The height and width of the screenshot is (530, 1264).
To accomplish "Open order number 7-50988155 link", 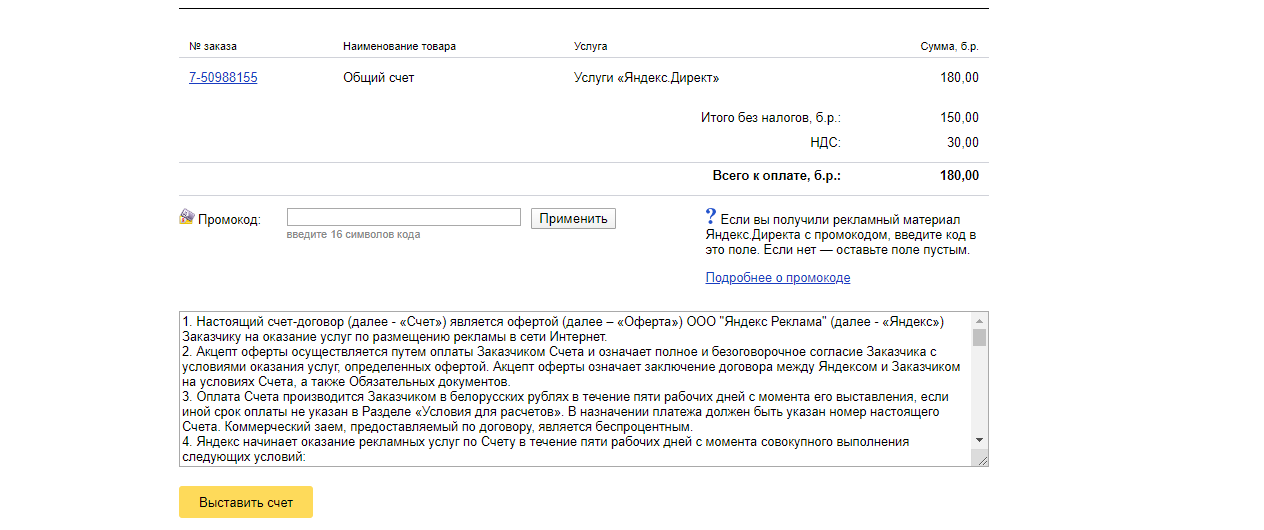I will (223, 77).
